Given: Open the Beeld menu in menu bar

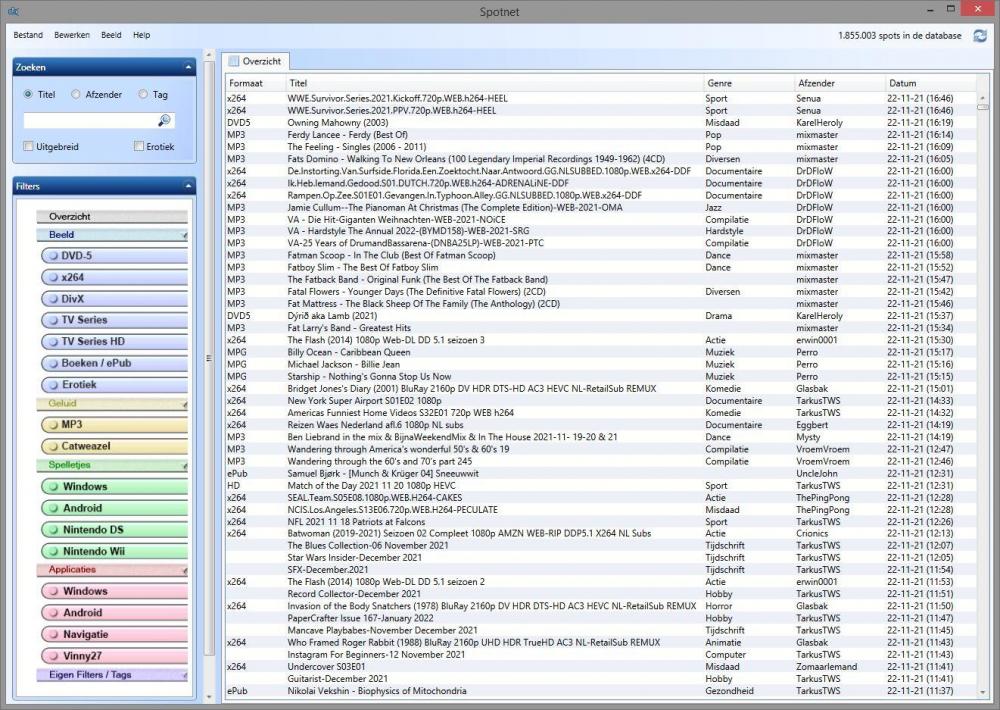Looking at the screenshot, I should coord(111,35).
